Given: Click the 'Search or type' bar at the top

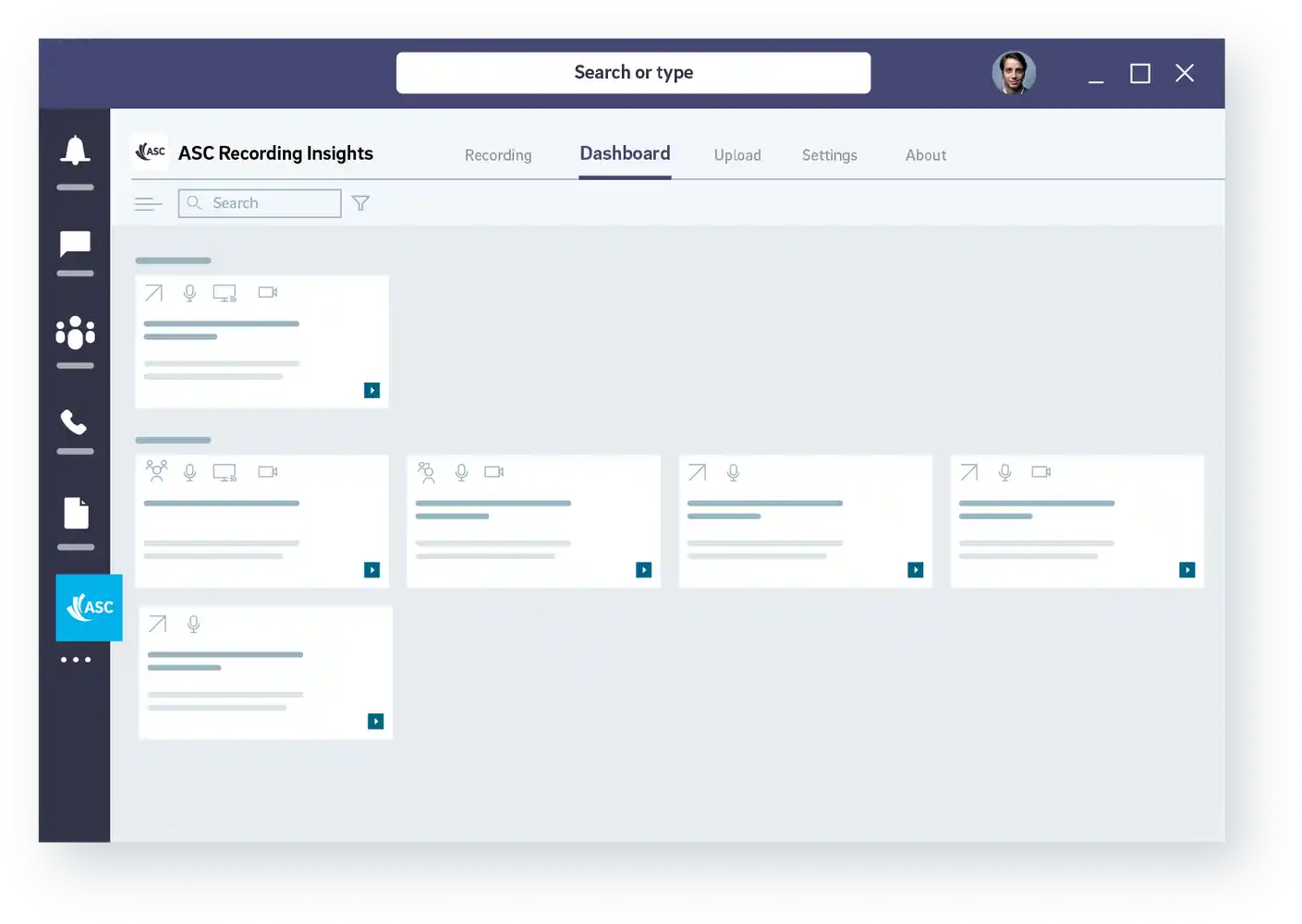Looking at the screenshot, I should point(634,73).
